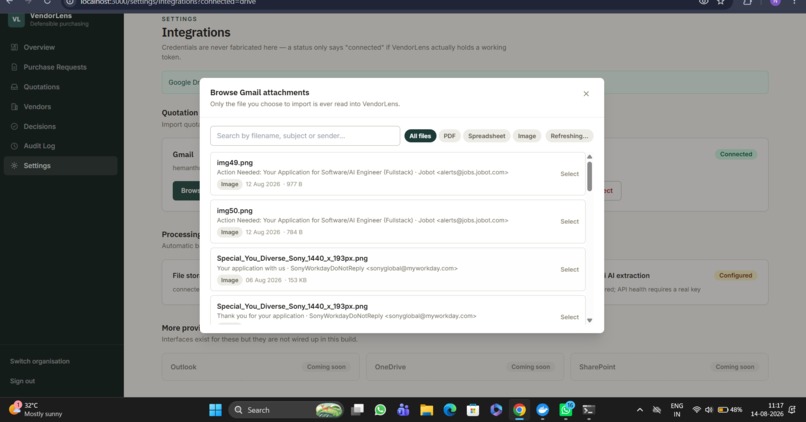Select Sony attachment dated 06 Aug 2026

(x=569, y=269)
